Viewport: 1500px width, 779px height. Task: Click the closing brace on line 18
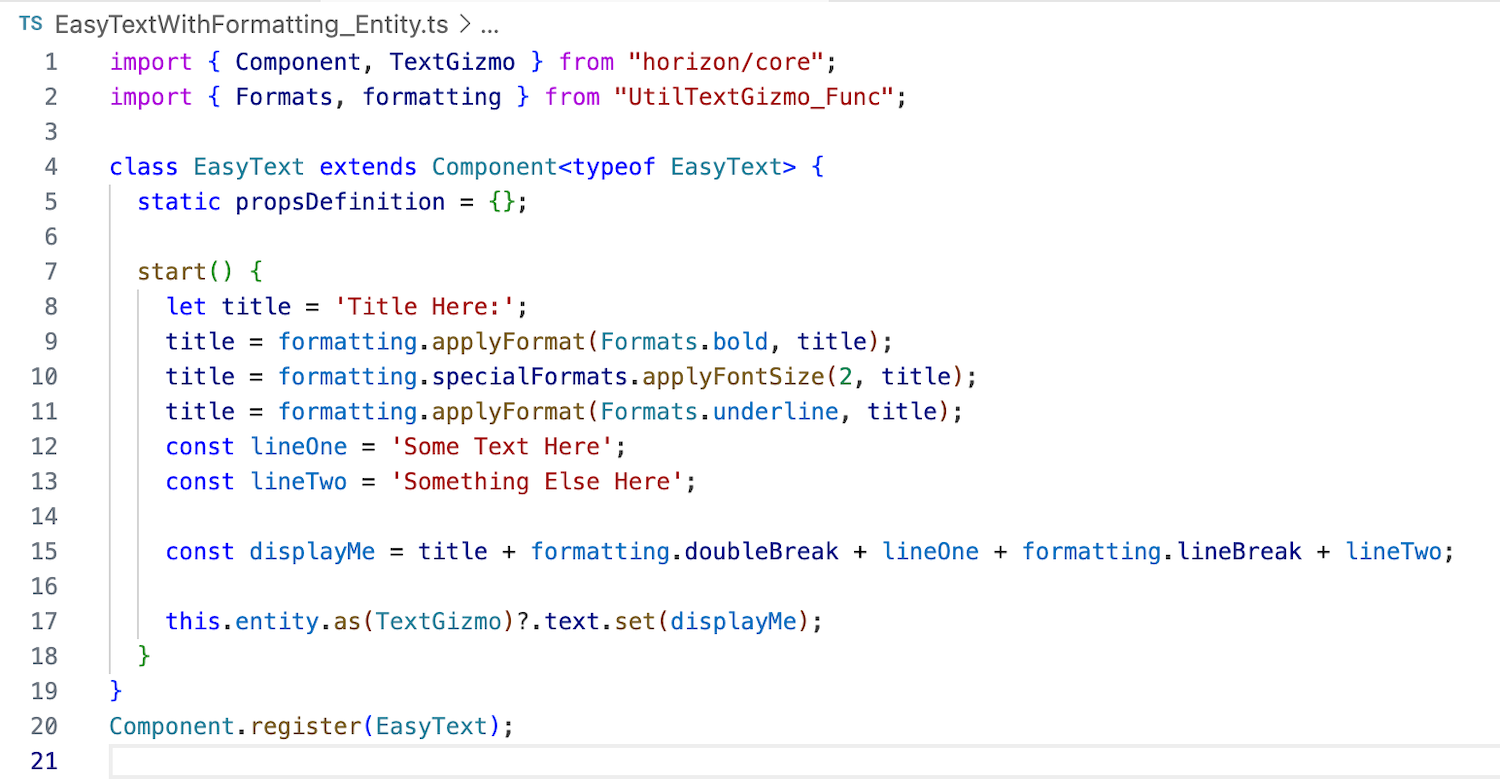(144, 657)
